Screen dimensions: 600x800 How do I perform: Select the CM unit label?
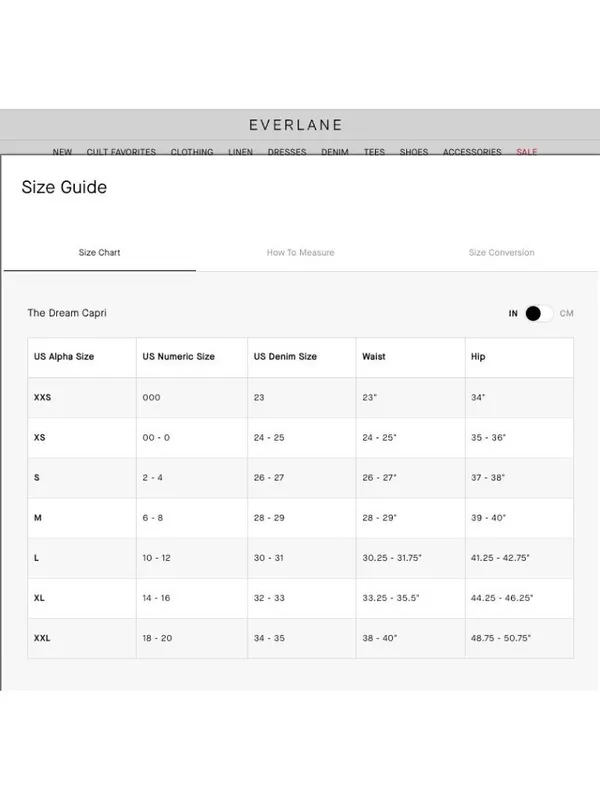coord(566,313)
